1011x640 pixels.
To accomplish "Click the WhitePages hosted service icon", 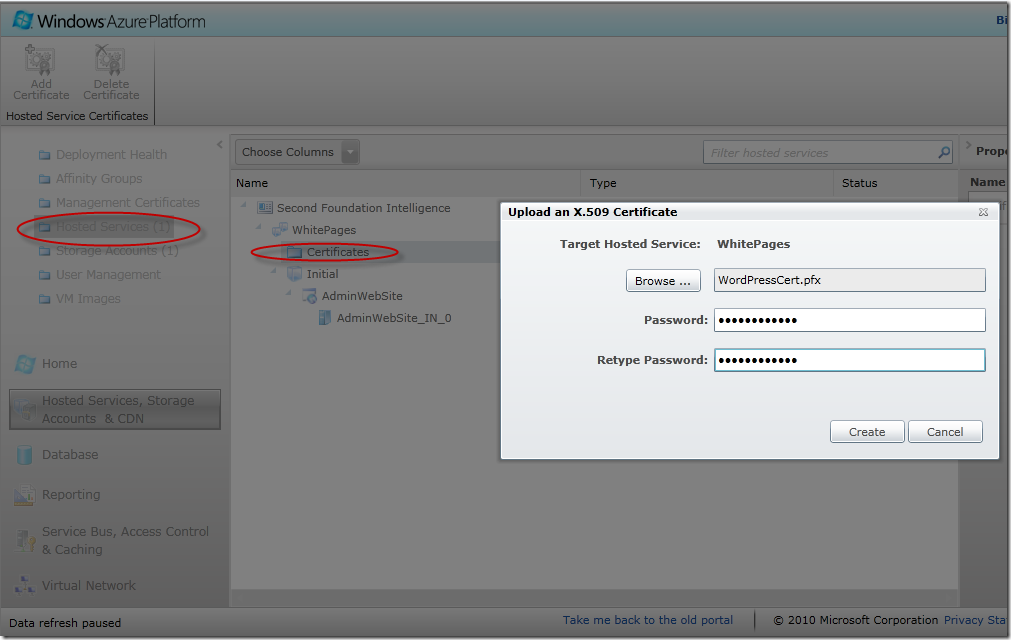I will [279, 230].
